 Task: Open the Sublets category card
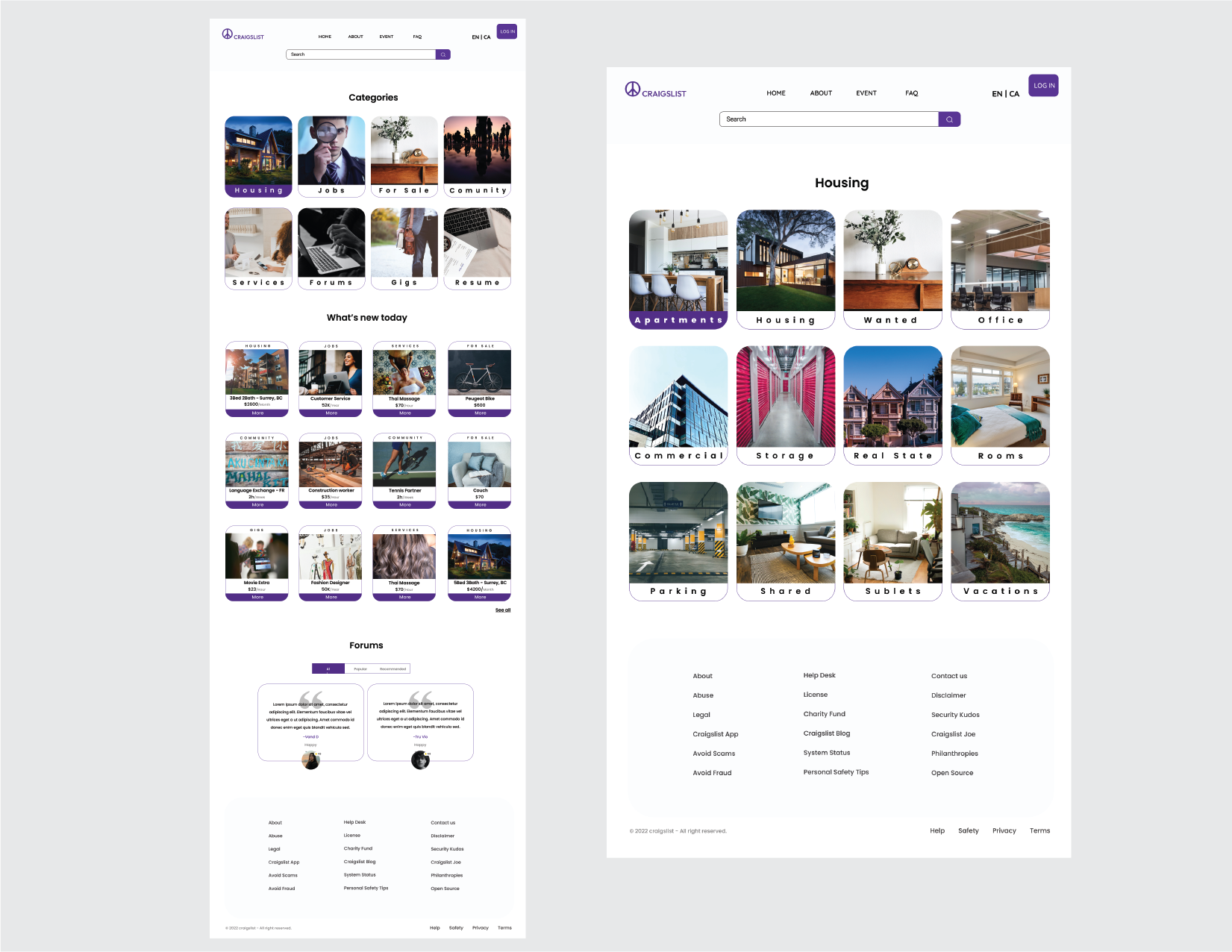tap(893, 541)
